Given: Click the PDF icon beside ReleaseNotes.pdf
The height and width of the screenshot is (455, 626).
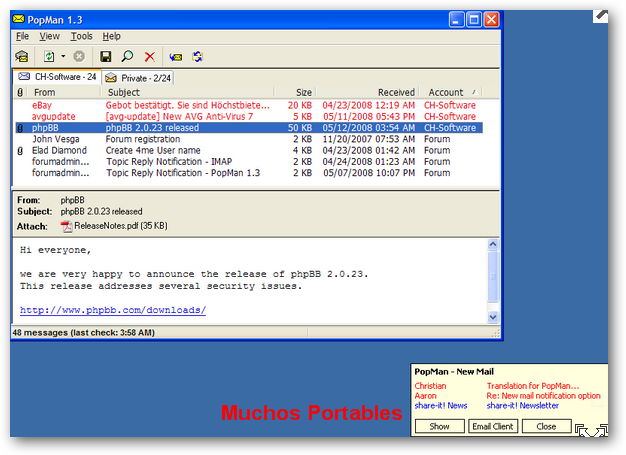Looking at the screenshot, I should click(x=66, y=226).
